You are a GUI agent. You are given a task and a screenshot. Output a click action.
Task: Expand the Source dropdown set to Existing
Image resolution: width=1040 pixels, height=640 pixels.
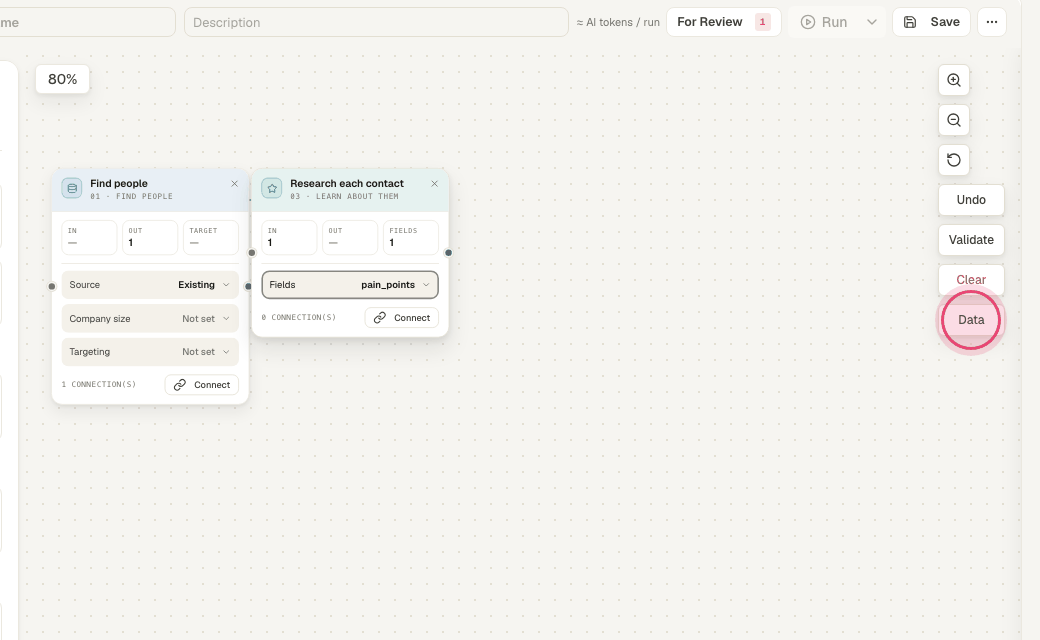point(150,285)
